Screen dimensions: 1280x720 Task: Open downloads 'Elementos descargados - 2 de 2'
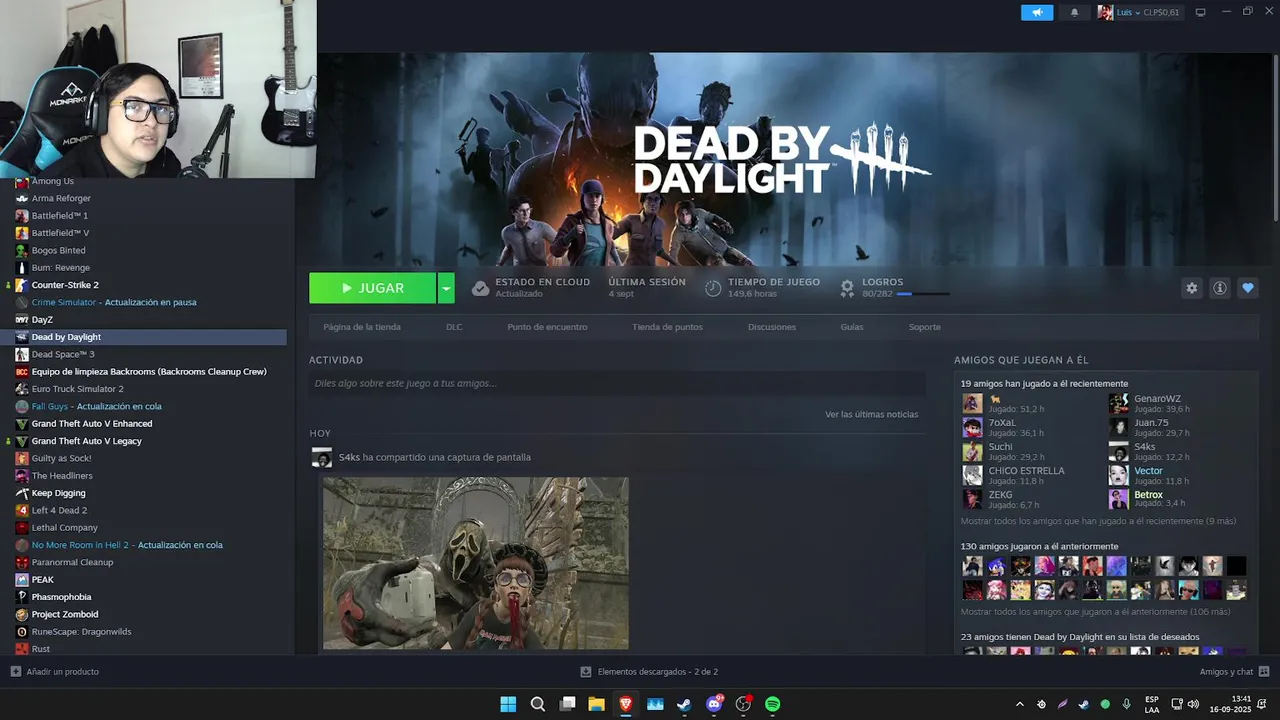pyautogui.click(x=649, y=672)
